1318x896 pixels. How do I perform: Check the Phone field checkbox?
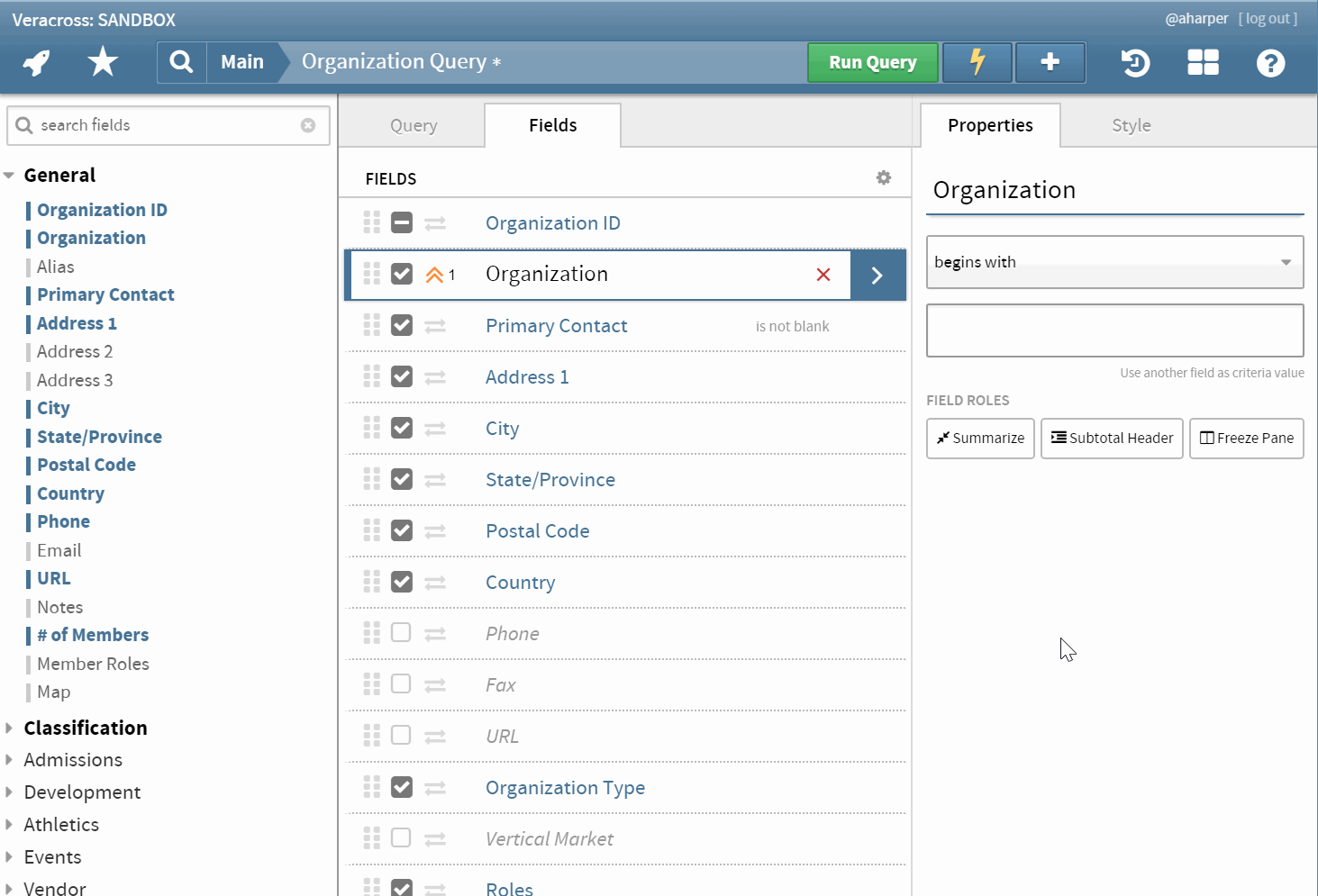click(402, 633)
